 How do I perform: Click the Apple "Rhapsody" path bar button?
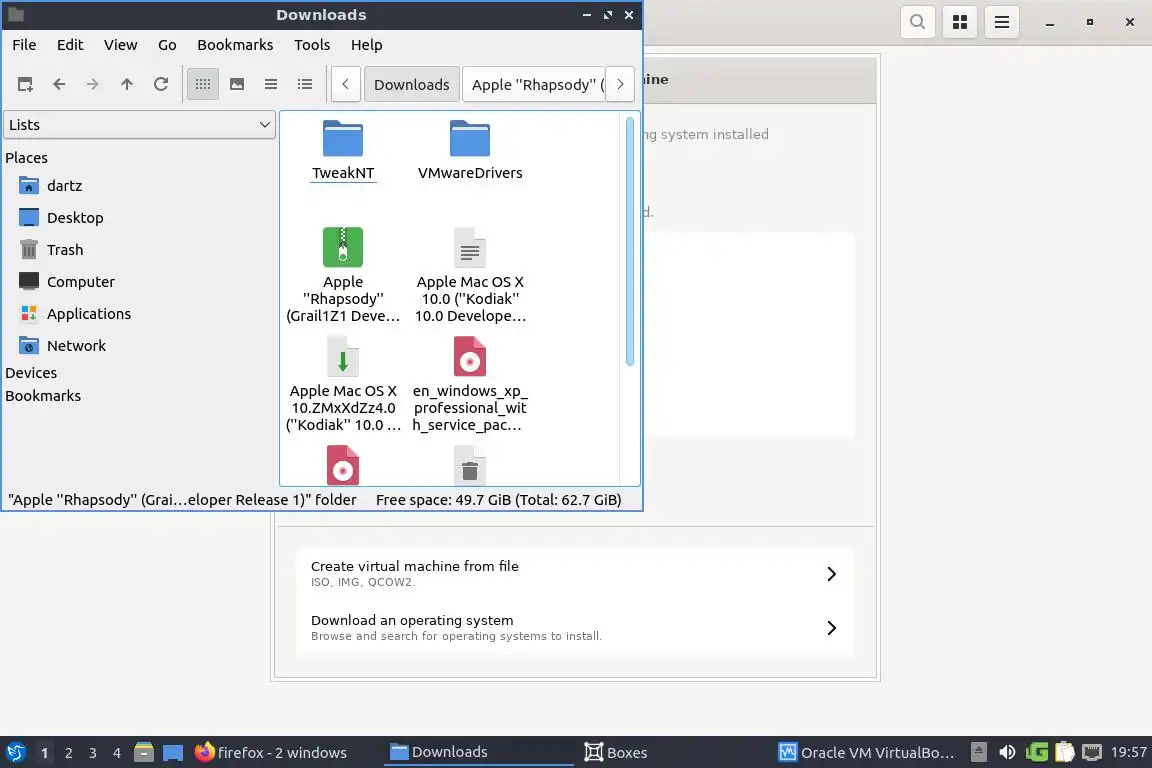click(x=534, y=85)
